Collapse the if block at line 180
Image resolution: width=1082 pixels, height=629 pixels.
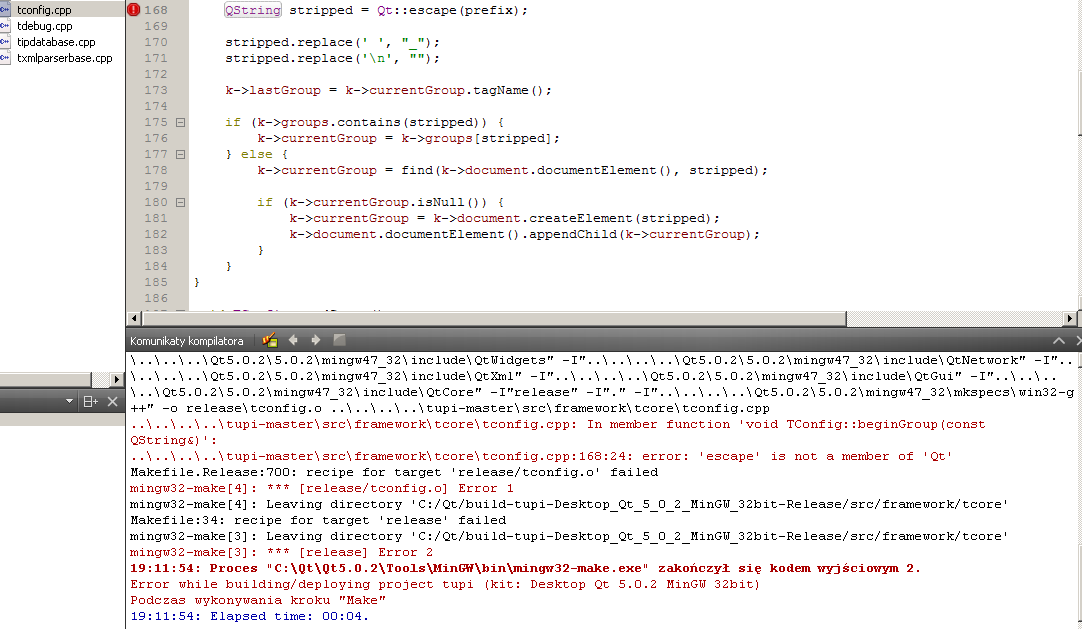[180, 202]
